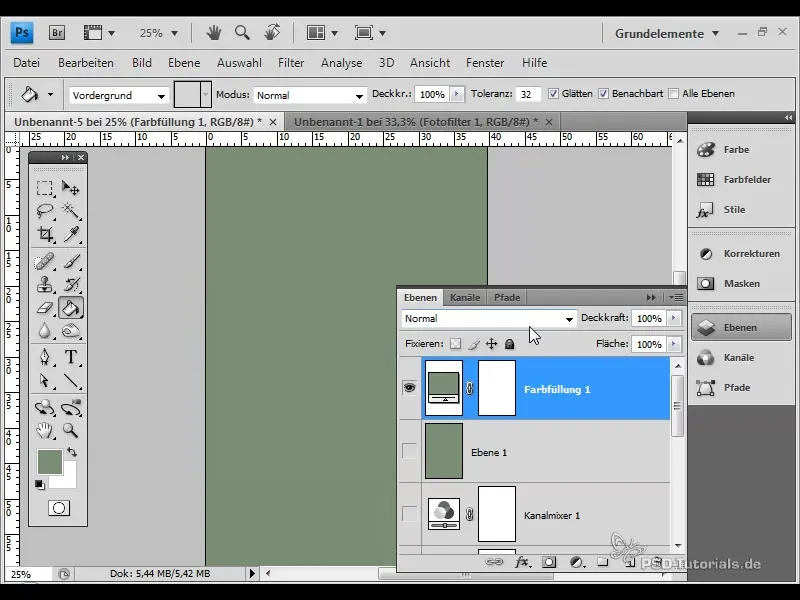Toggle lock all

click(509, 344)
